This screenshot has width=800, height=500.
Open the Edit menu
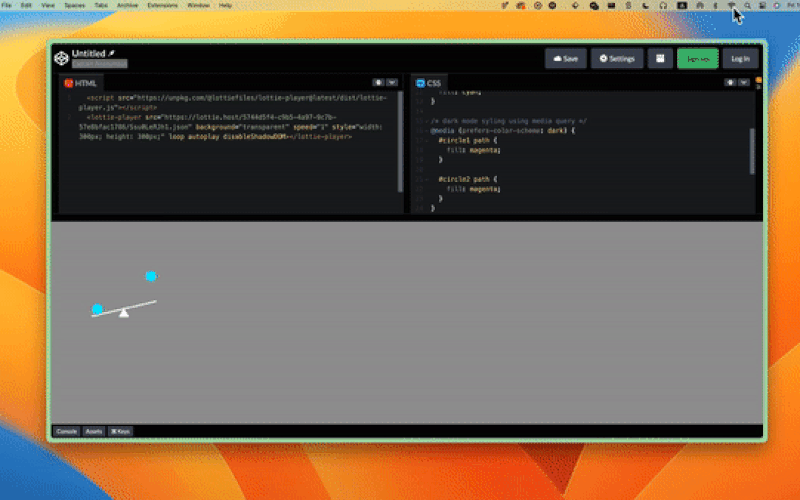pyautogui.click(x=26, y=5)
